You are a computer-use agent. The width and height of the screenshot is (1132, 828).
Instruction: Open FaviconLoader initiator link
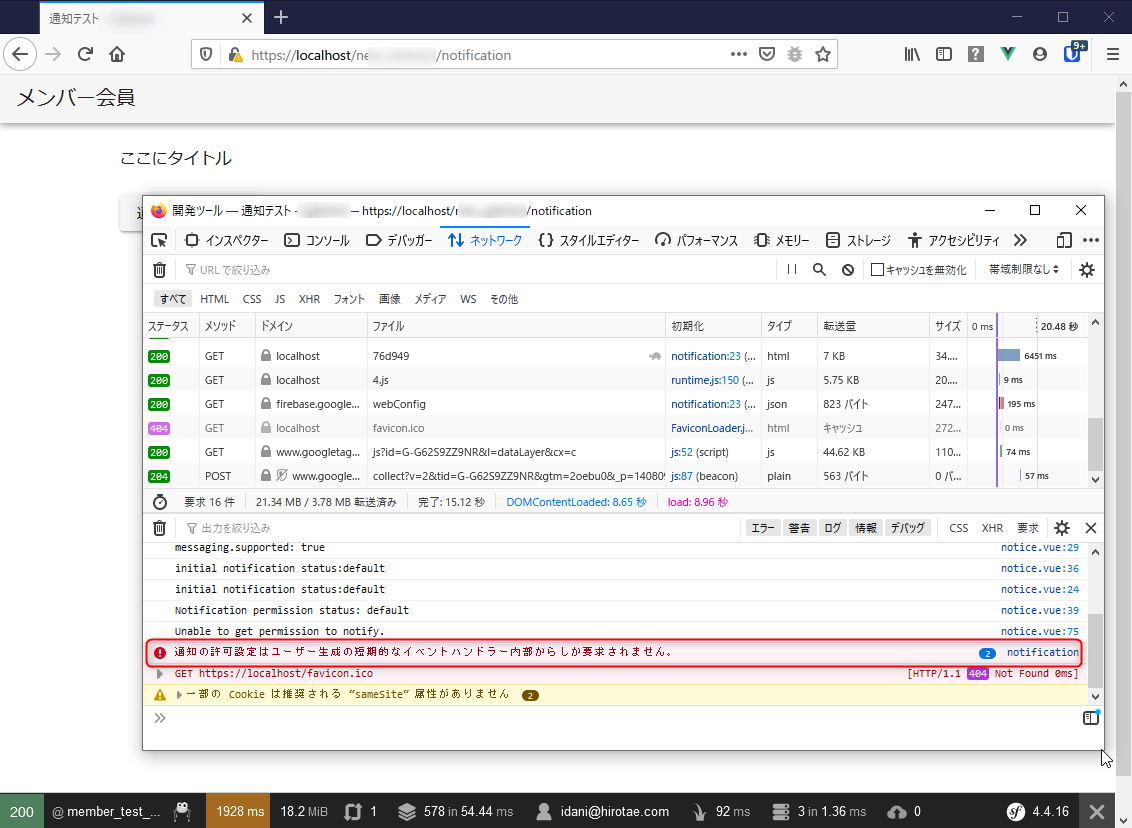click(712, 428)
